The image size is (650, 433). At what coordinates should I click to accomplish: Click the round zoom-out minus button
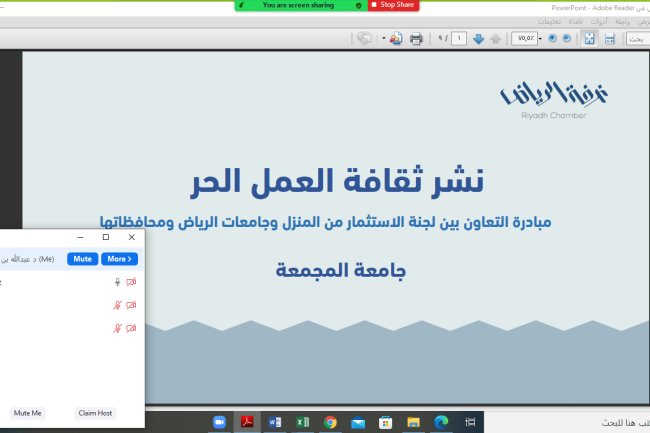point(566,39)
